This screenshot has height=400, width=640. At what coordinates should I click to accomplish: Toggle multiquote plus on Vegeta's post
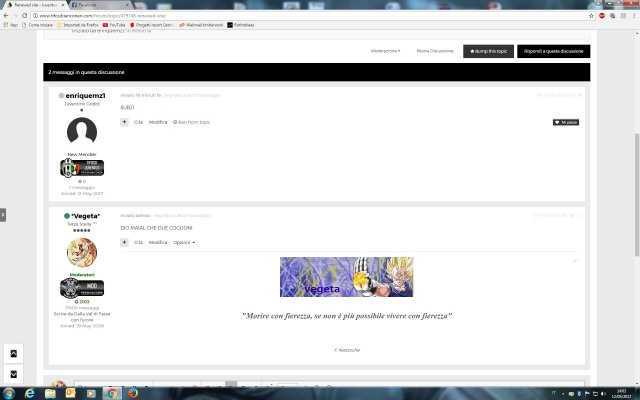pos(124,242)
